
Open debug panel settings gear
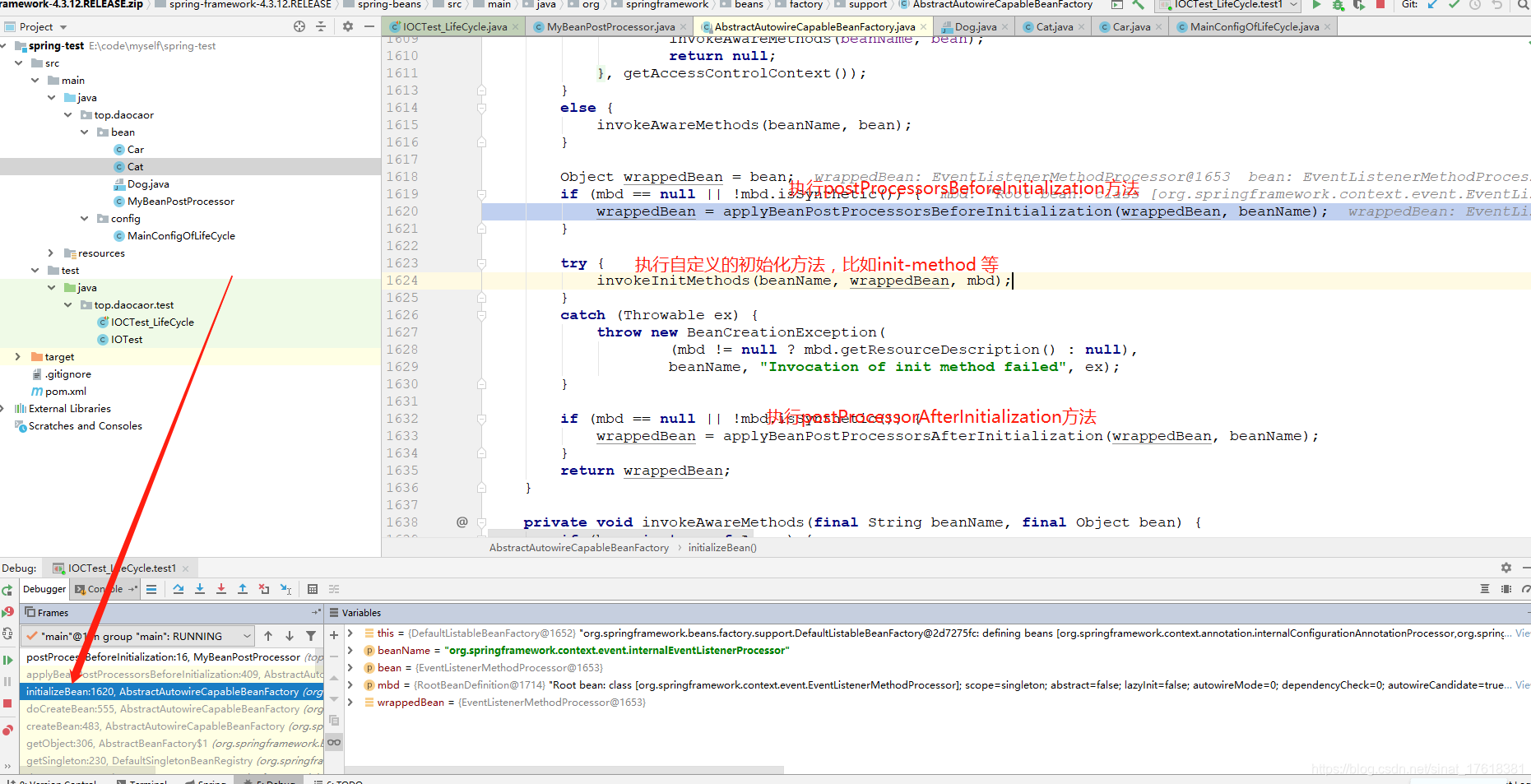(x=1506, y=568)
